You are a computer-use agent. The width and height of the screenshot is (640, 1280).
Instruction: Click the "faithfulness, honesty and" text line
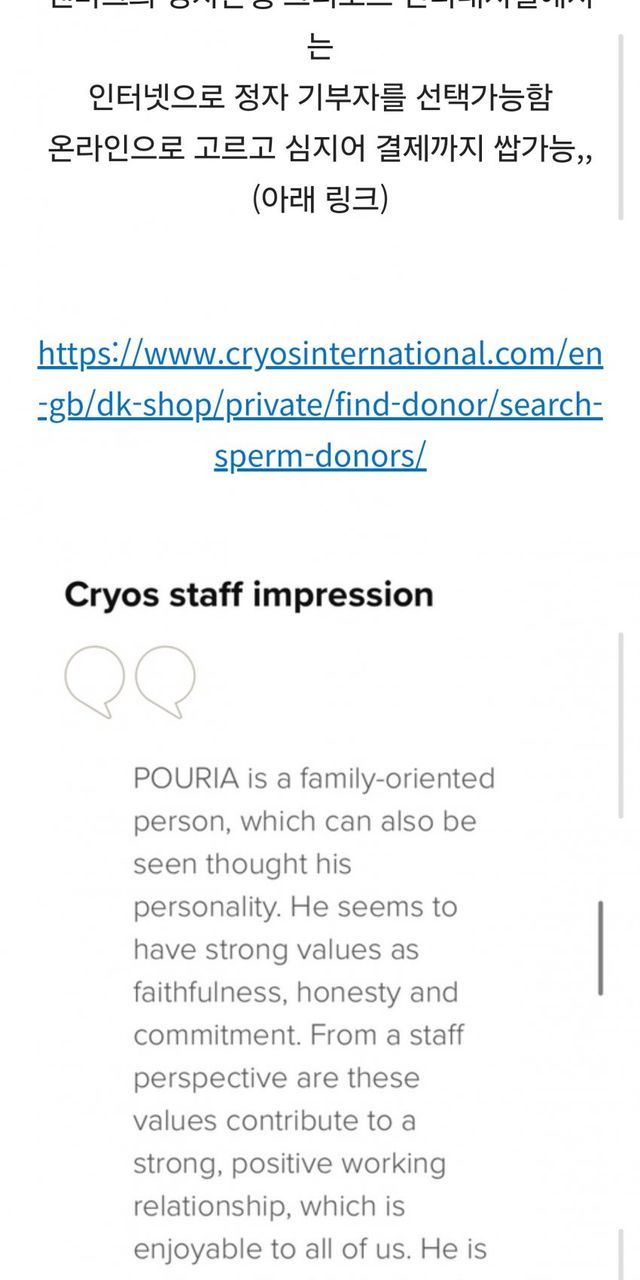[295, 993]
